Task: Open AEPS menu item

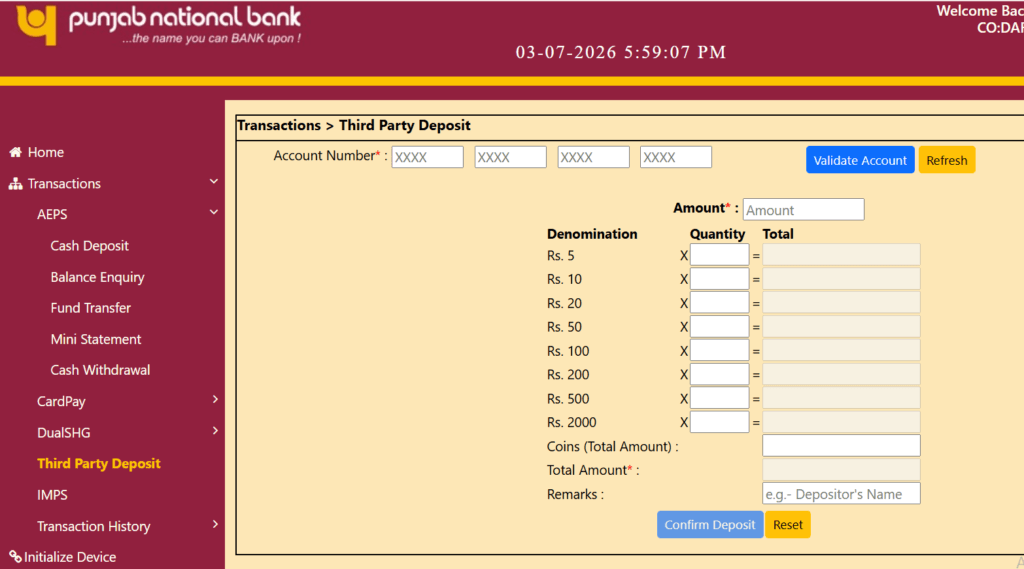Action: pyautogui.click(x=52, y=214)
